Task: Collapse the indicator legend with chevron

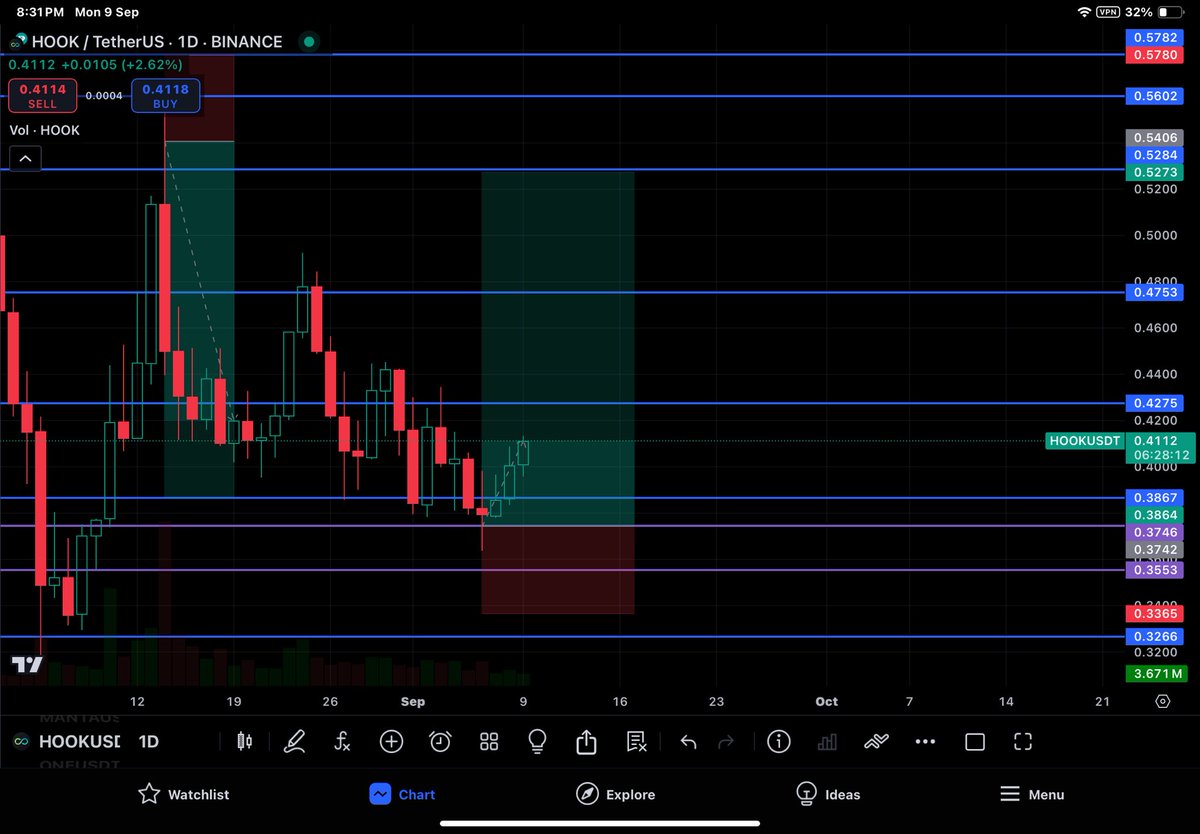Action: (x=25, y=157)
